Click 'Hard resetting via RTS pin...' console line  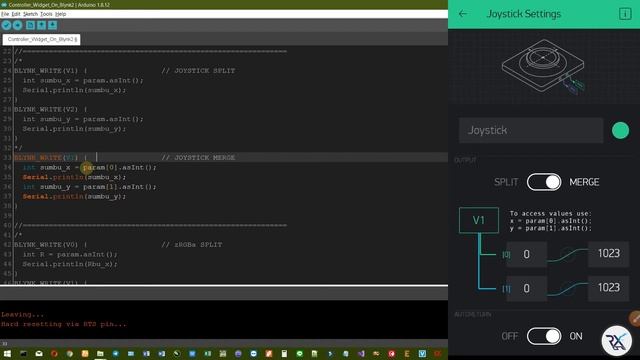point(64,324)
